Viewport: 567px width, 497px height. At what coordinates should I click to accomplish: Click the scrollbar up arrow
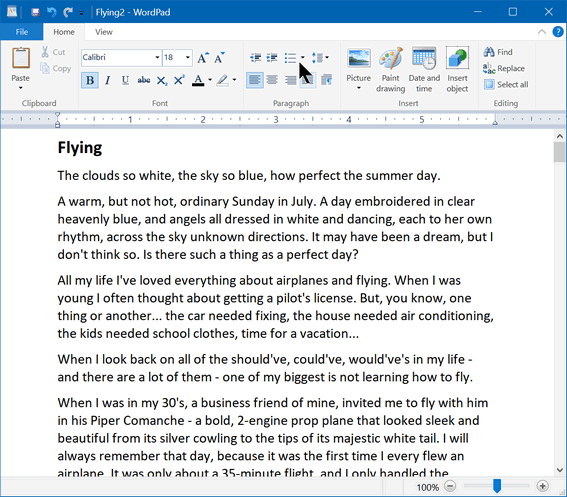tap(559, 136)
